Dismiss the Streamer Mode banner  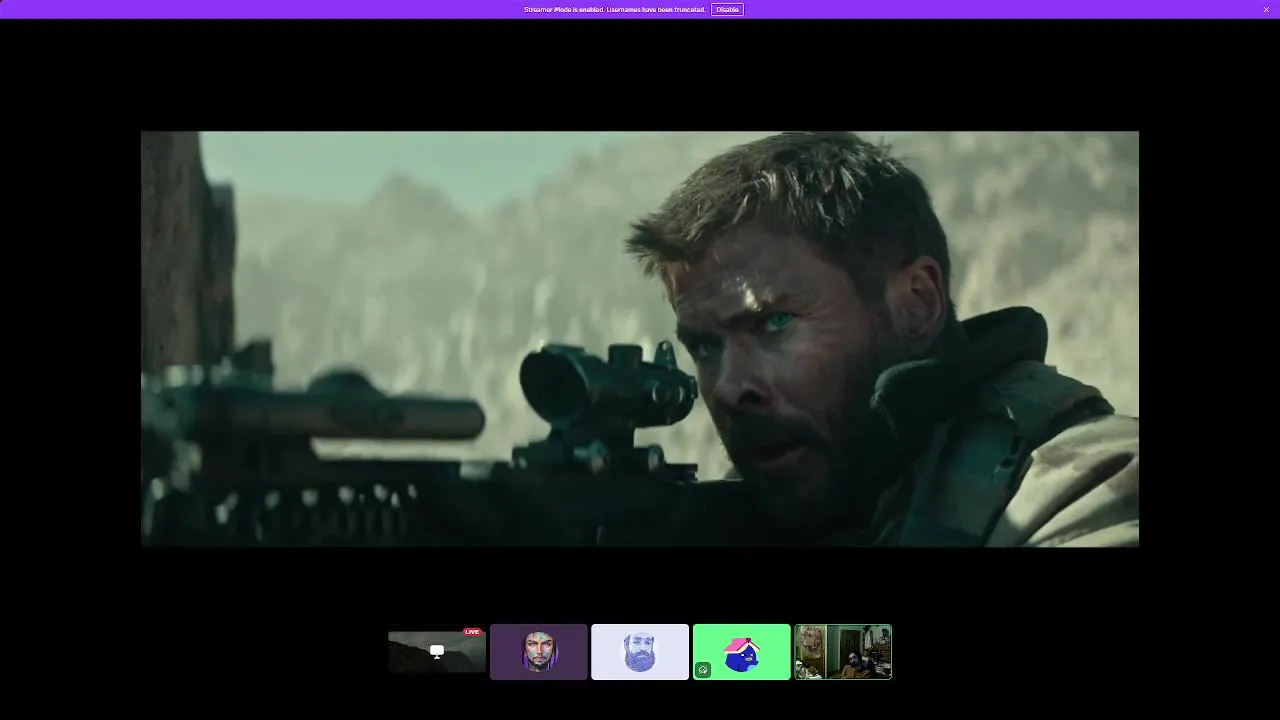pos(1266,9)
